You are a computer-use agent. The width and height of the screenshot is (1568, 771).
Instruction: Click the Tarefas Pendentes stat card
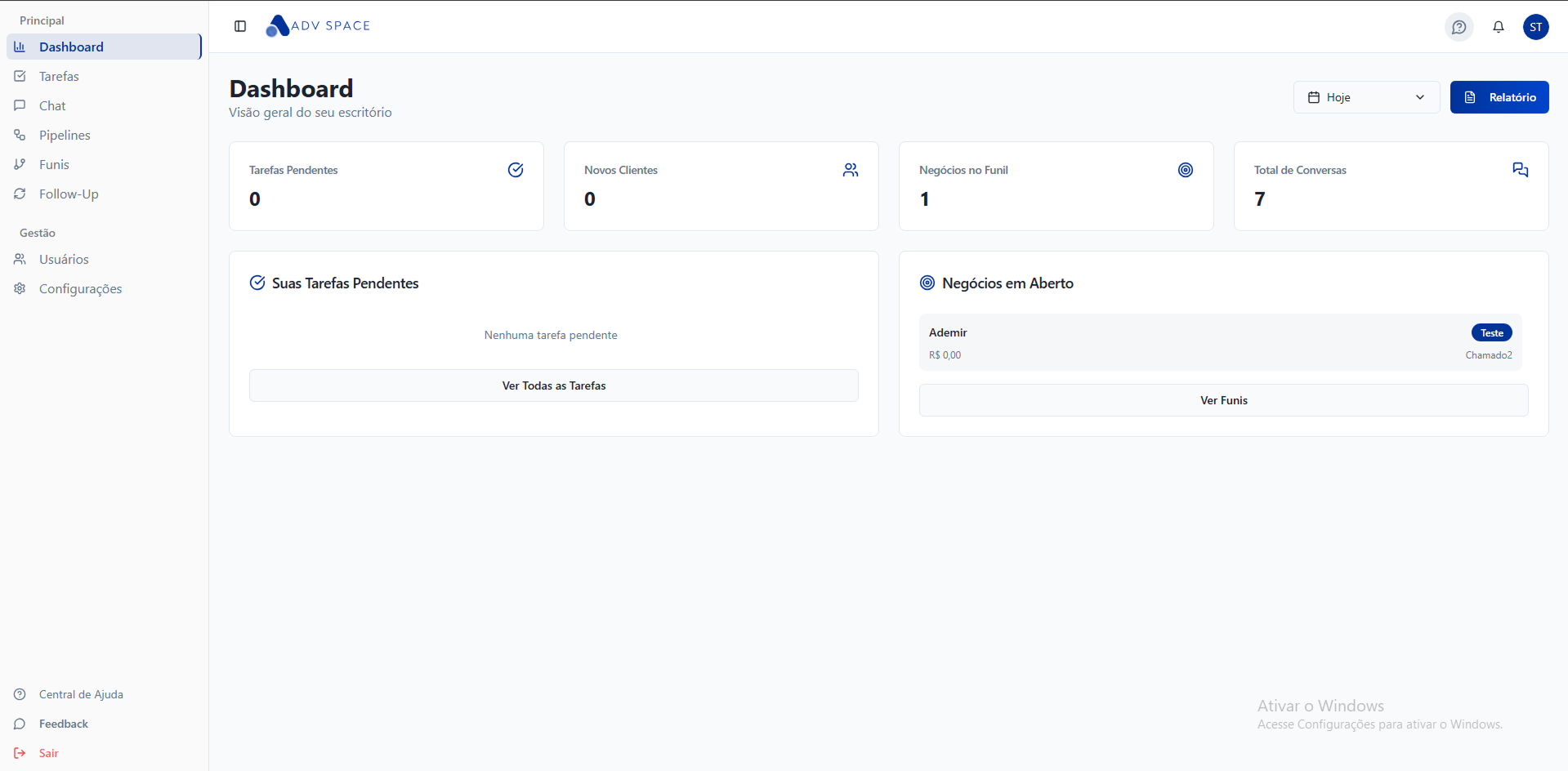(386, 186)
